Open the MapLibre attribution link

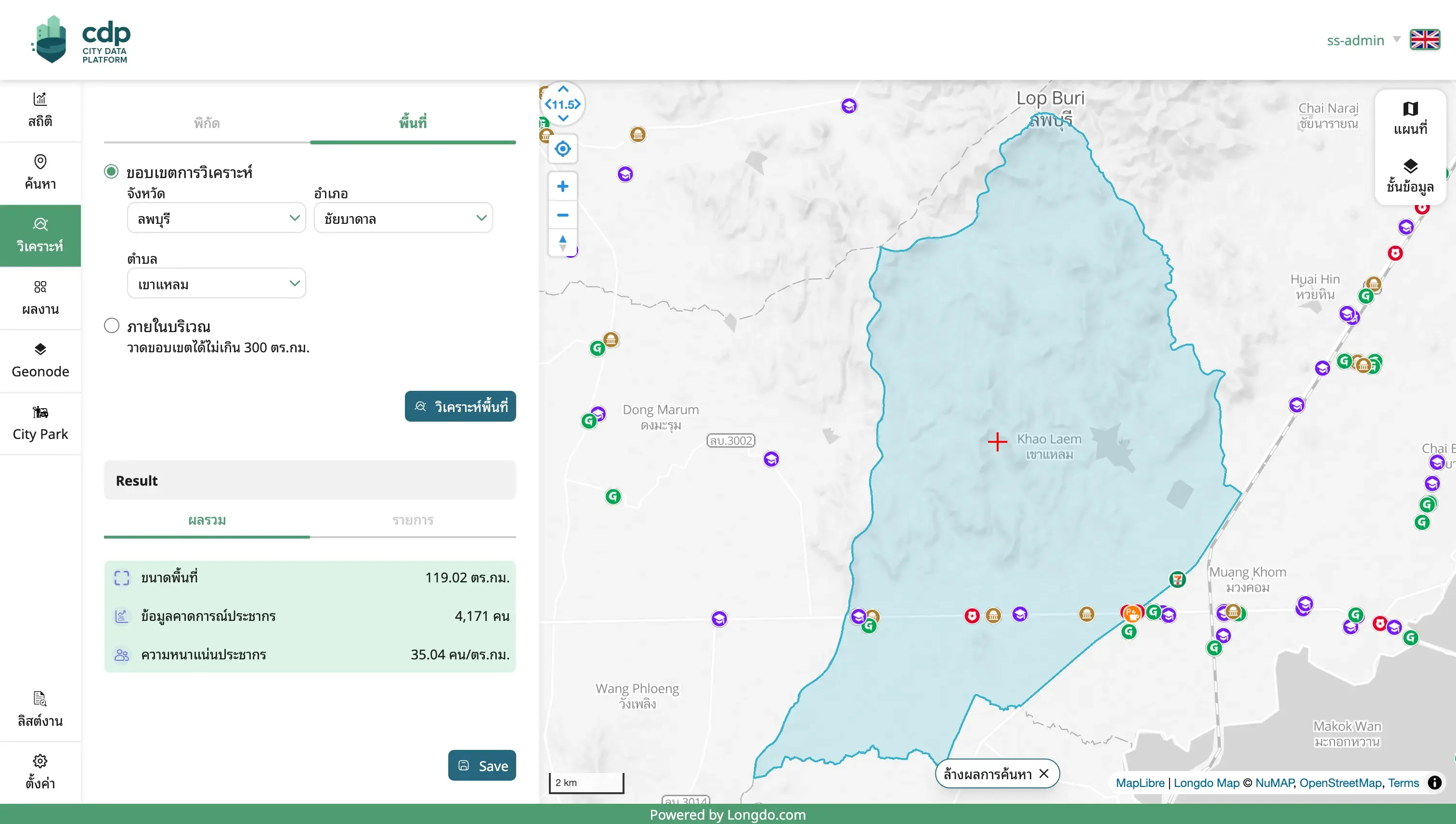pyautogui.click(x=1140, y=783)
